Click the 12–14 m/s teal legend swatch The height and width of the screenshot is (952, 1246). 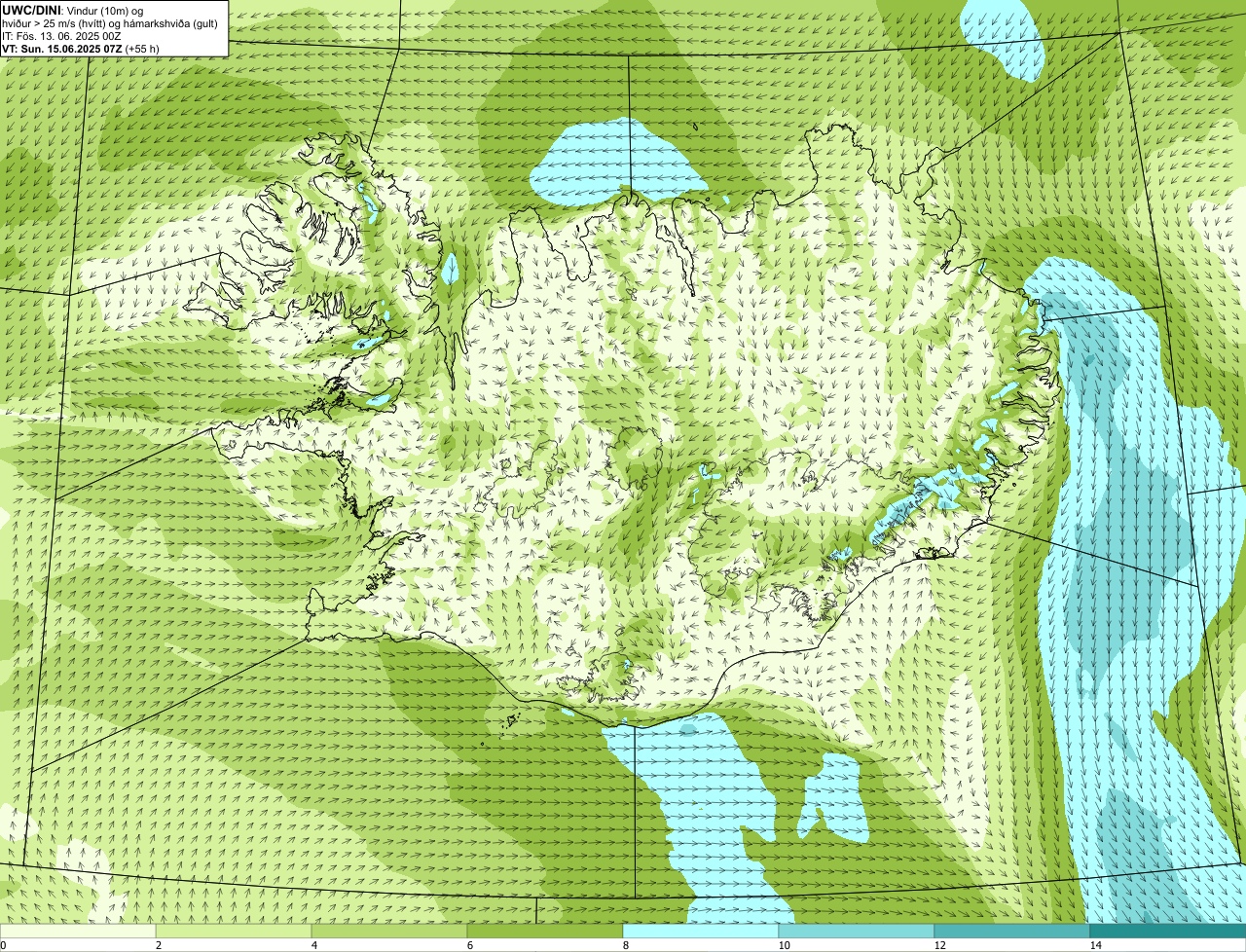tap(1012, 931)
